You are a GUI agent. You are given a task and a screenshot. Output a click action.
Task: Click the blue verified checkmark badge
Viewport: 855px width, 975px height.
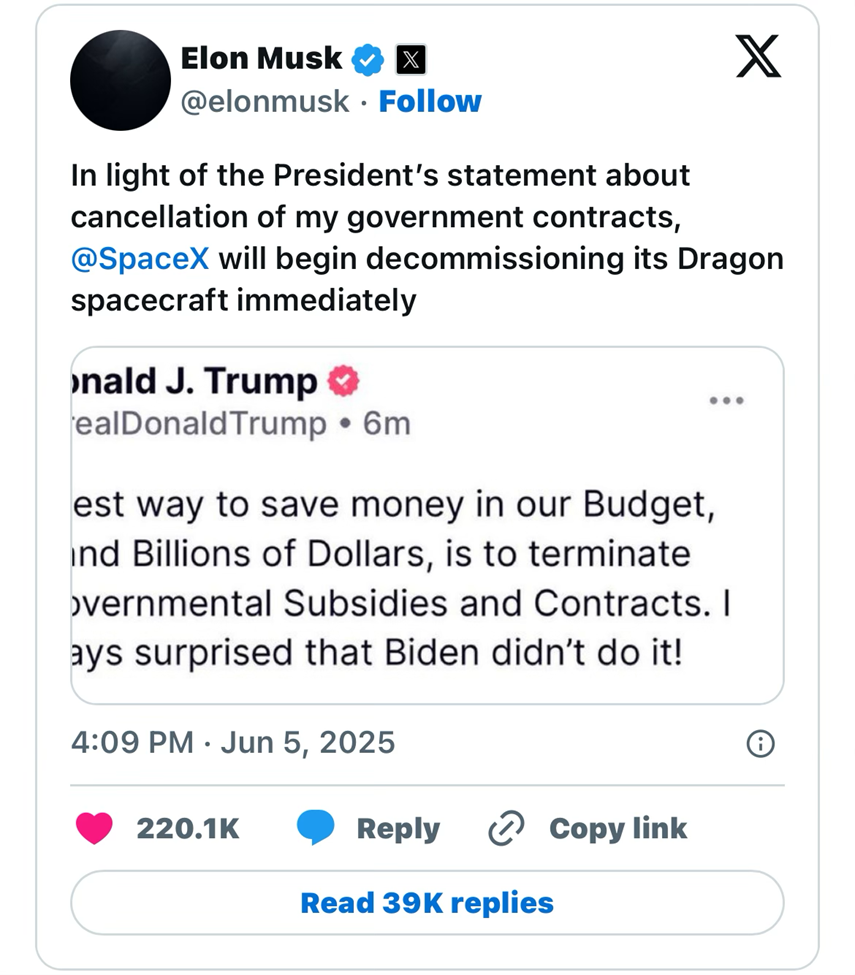367,60
